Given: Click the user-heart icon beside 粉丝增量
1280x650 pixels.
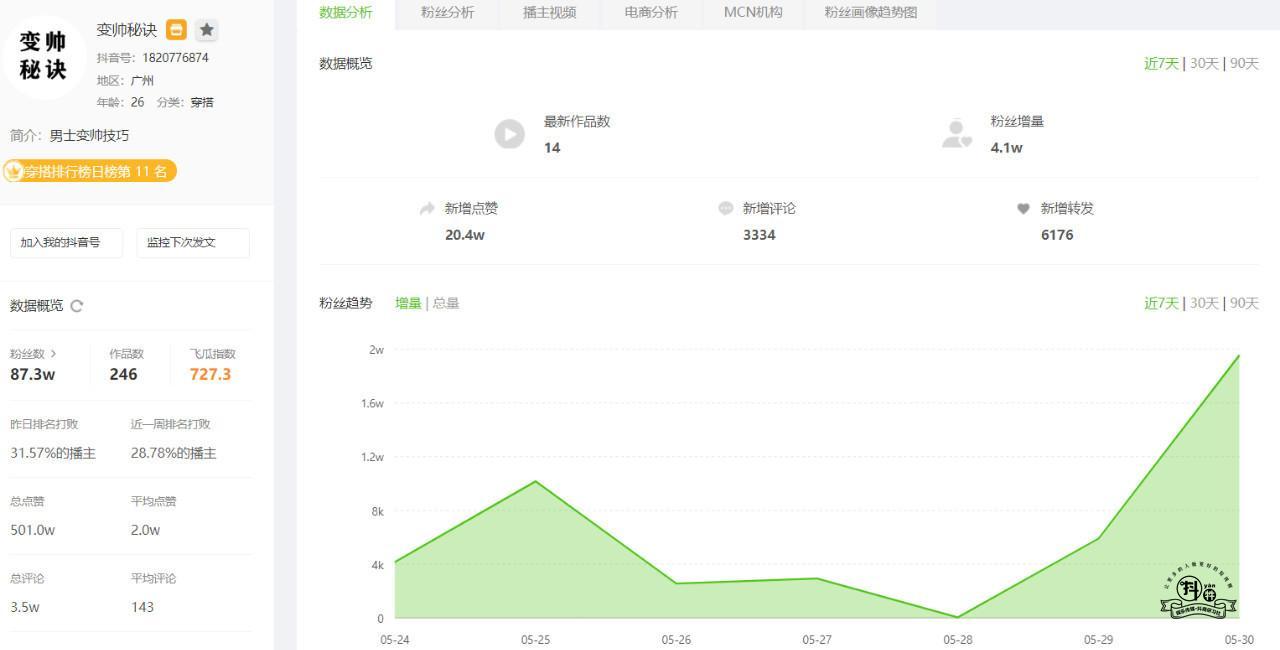Looking at the screenshot, I should pos(956,134).
